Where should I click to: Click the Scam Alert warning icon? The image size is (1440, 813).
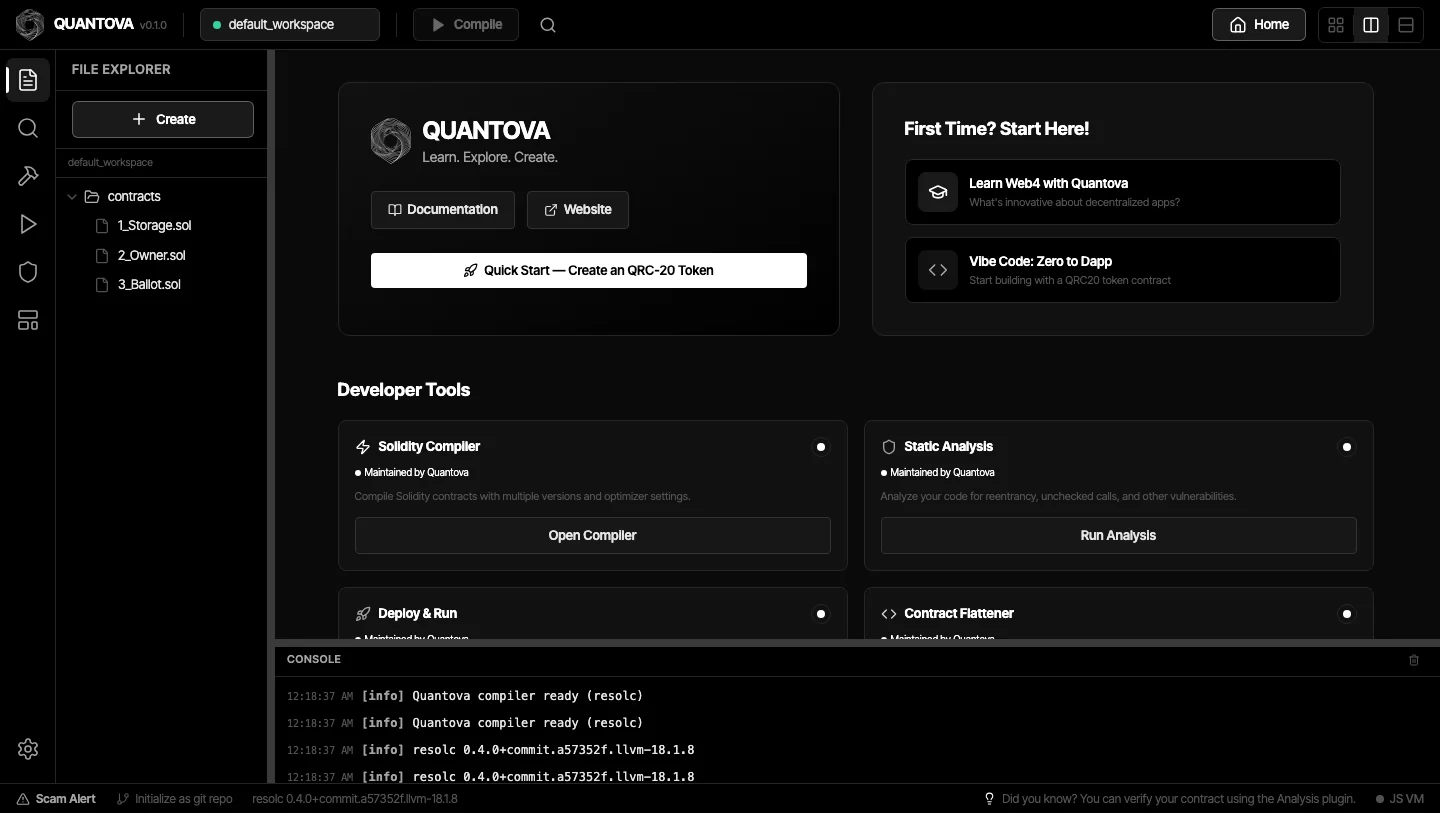(x=23, y=799)
